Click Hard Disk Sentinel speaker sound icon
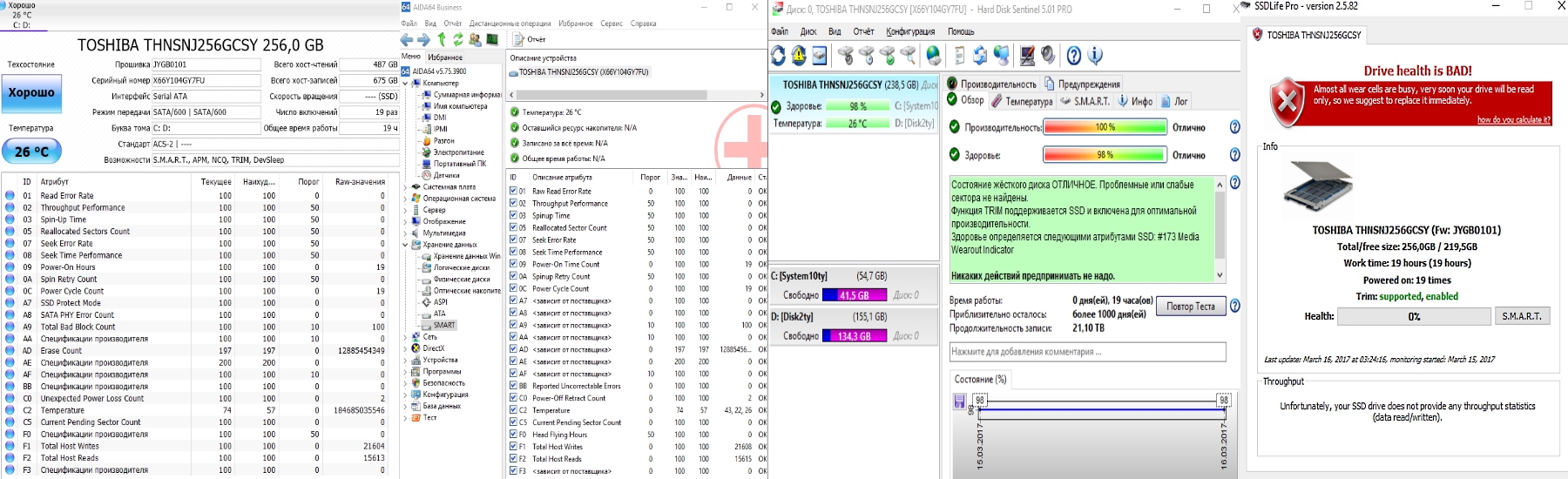The height and width of the screenshot is (479, 1568). [1048, 56]
